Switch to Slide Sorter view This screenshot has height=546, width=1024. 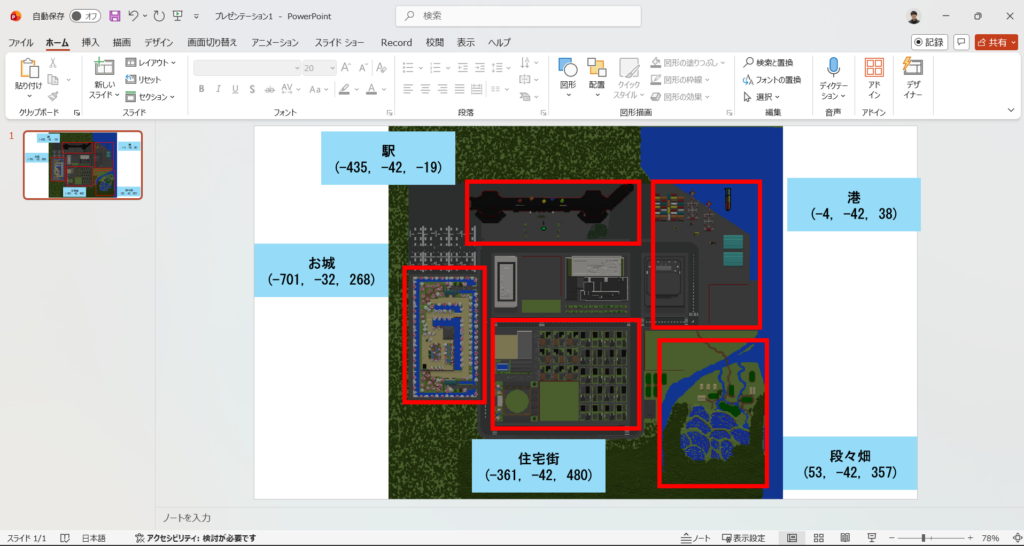(x=819, y=538)
